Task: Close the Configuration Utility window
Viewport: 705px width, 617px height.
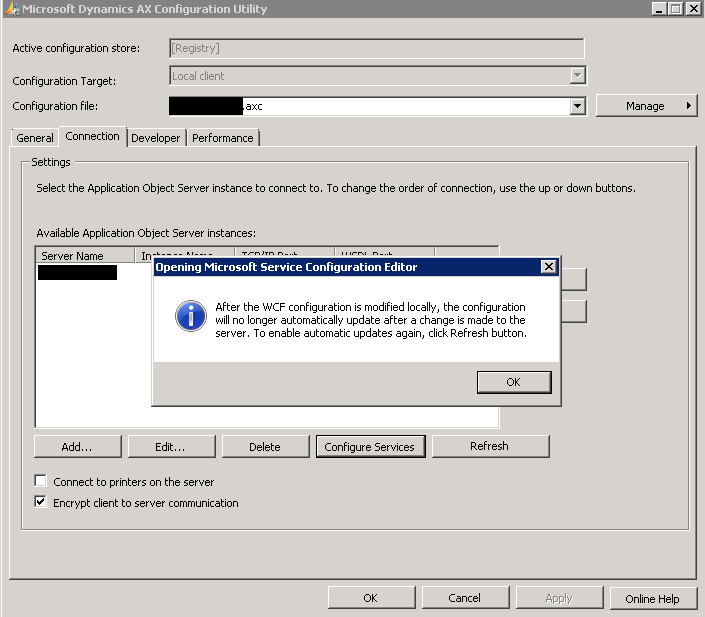Action: [x=693, y=9]
